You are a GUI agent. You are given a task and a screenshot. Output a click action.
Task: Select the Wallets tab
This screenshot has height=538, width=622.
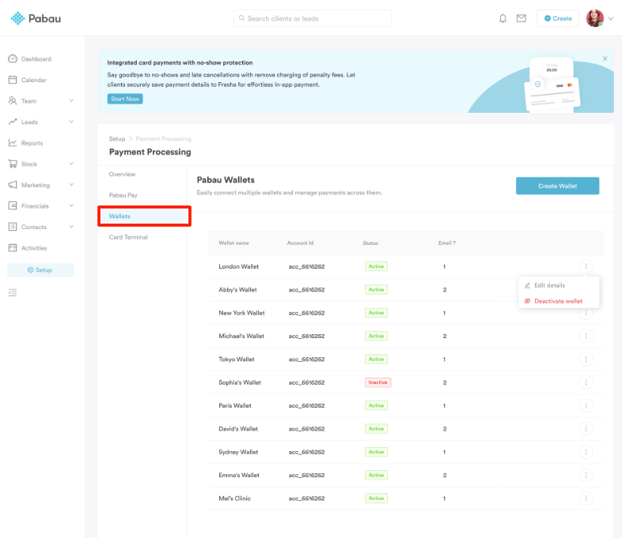click(144, 216)
